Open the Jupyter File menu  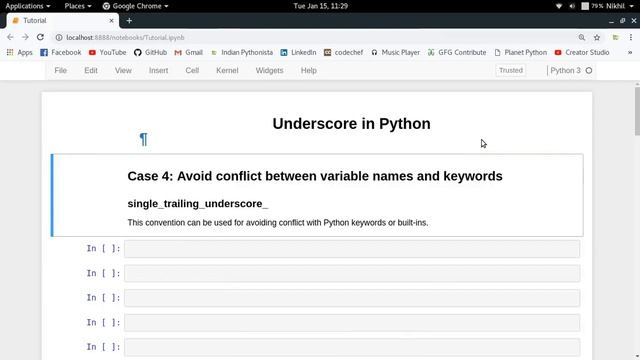click(x=60, y=70)
